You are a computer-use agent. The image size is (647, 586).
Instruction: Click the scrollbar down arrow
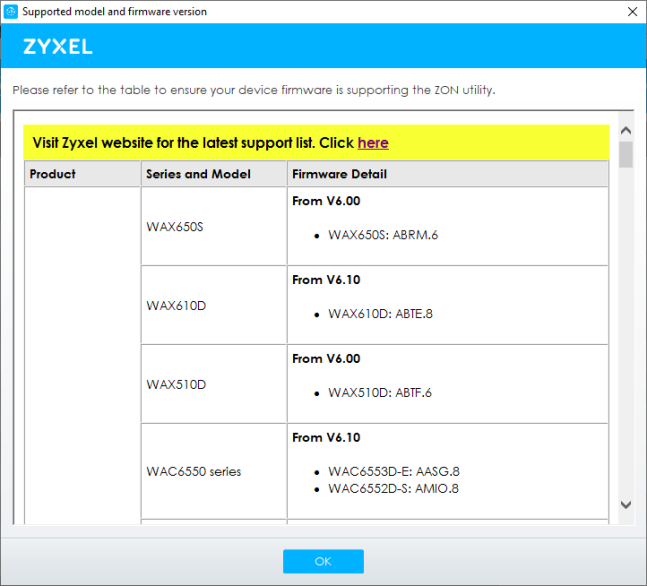(x=626, y=505)
